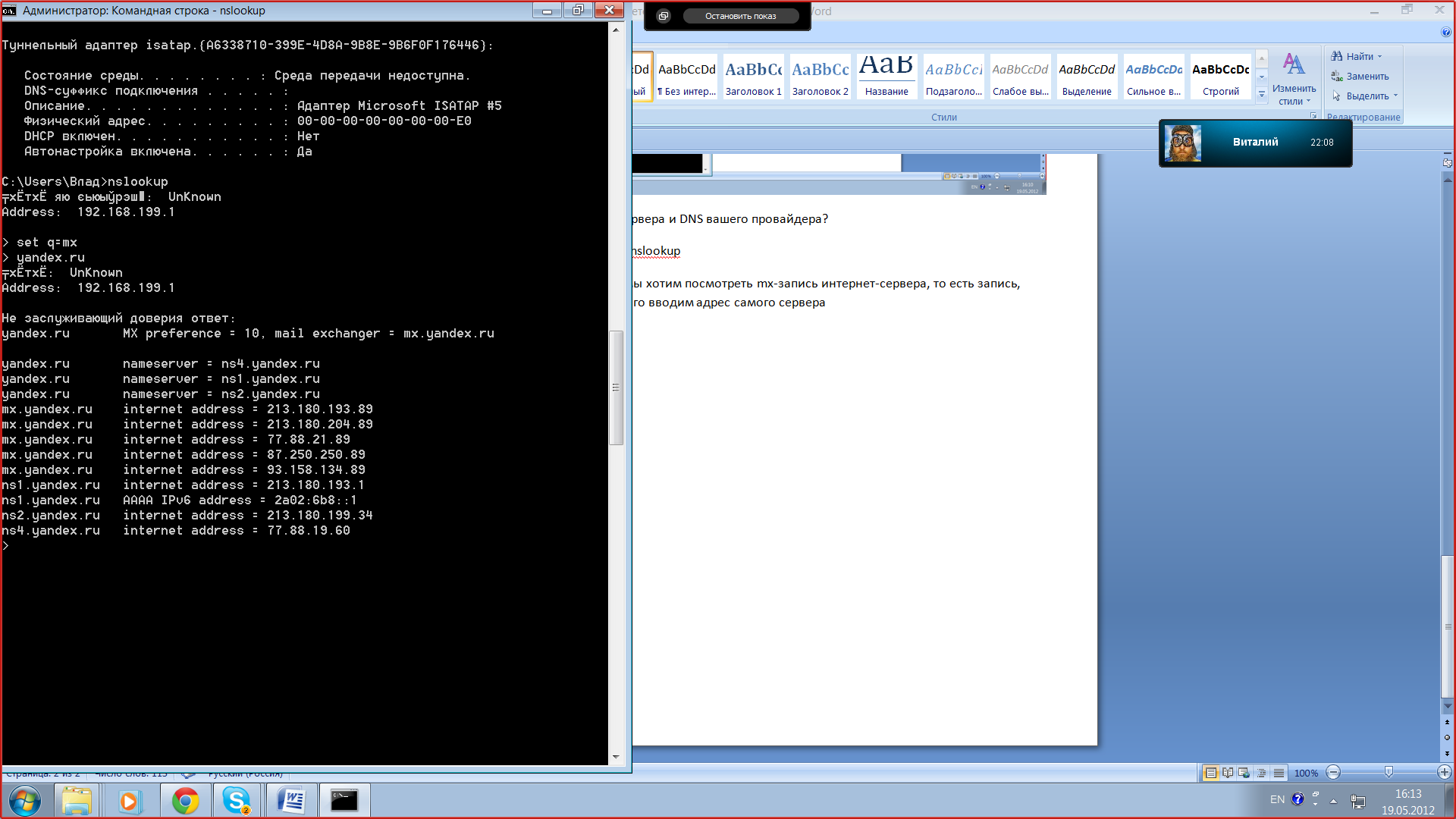This screenshot has height=819, width=1456.
Task: Go to previous page browse arrow
Action: [x=1447, y=723]
